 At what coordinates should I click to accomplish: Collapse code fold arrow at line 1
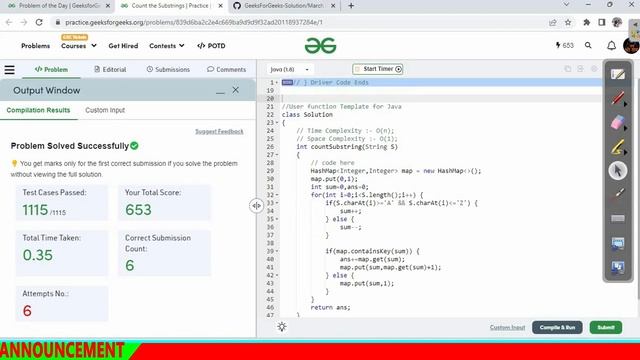(277, 82)
